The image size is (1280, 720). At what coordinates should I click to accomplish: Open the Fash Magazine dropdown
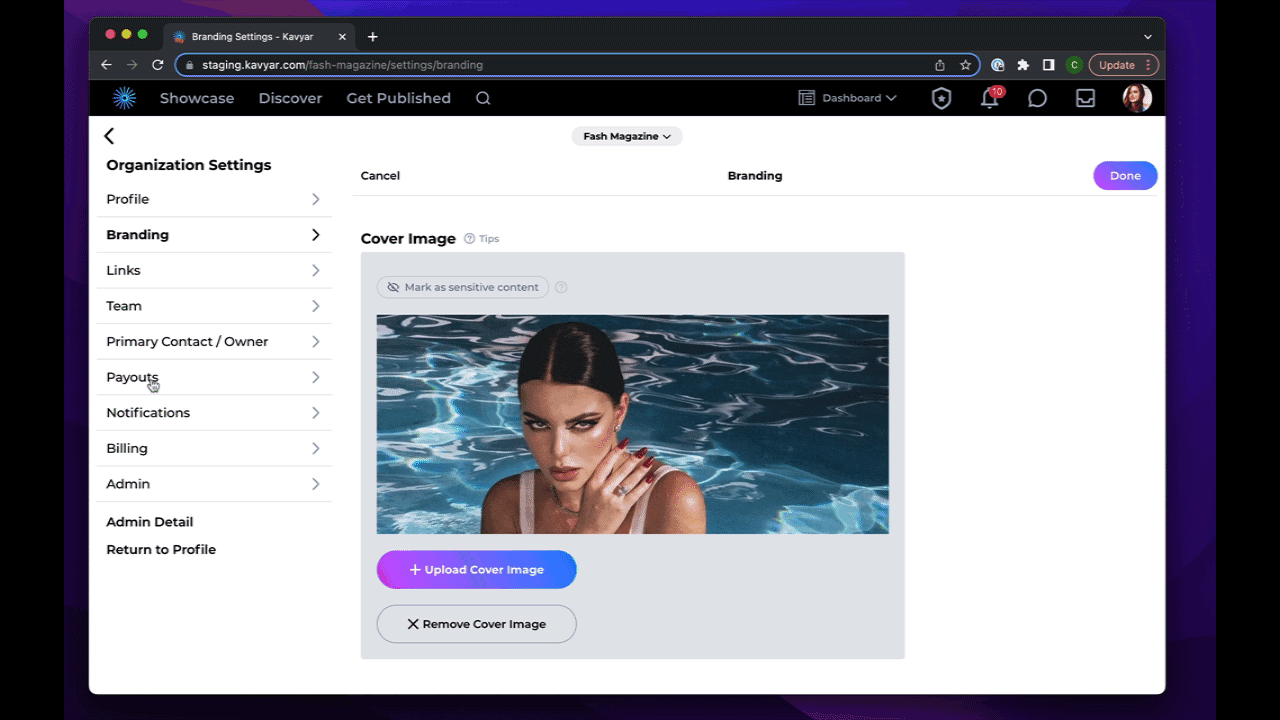[x=627, y=136]
